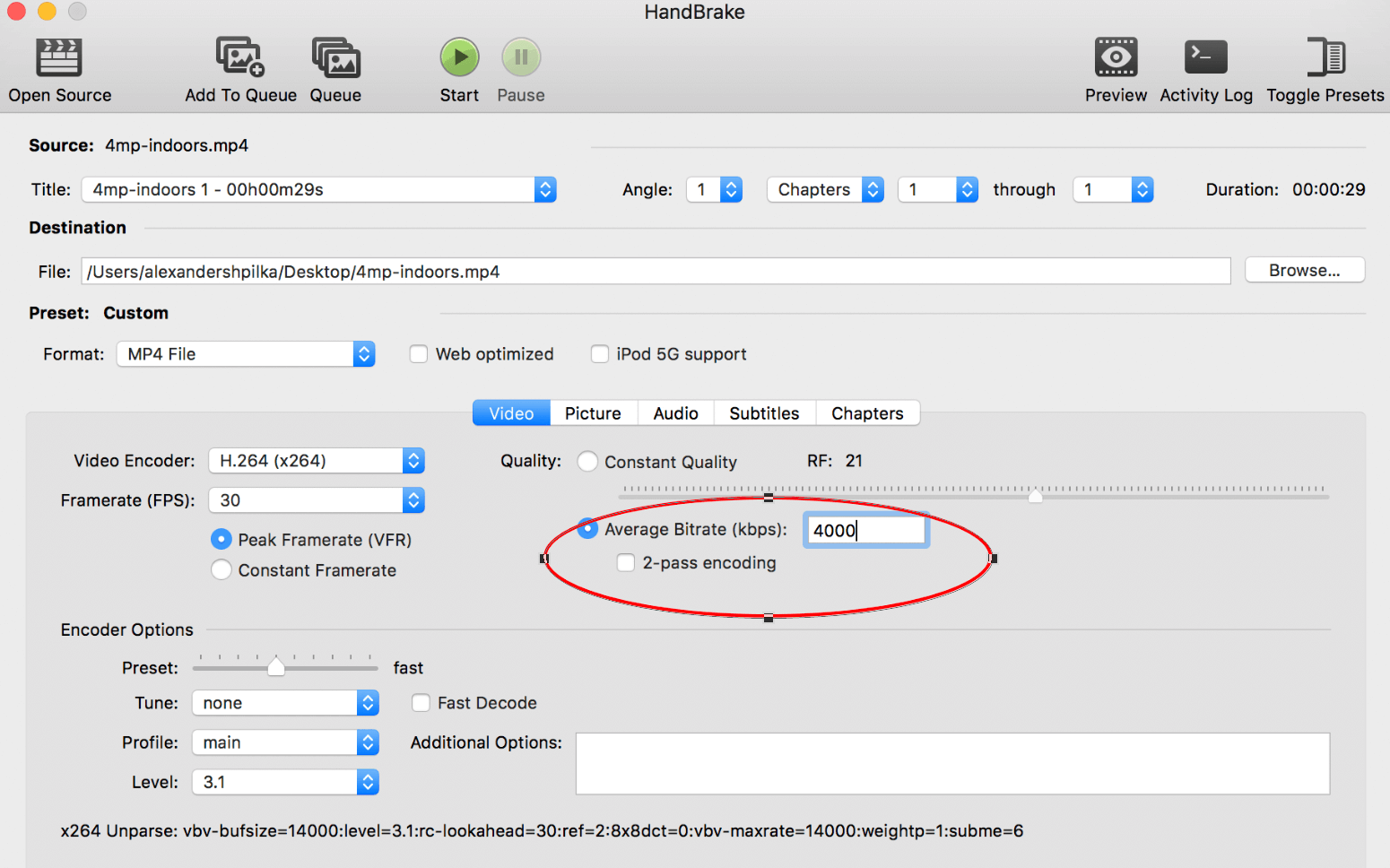Open the Preview window icon
Image resolution: width=1390 pixels, height=868 pixels.
click(1116, 57)
